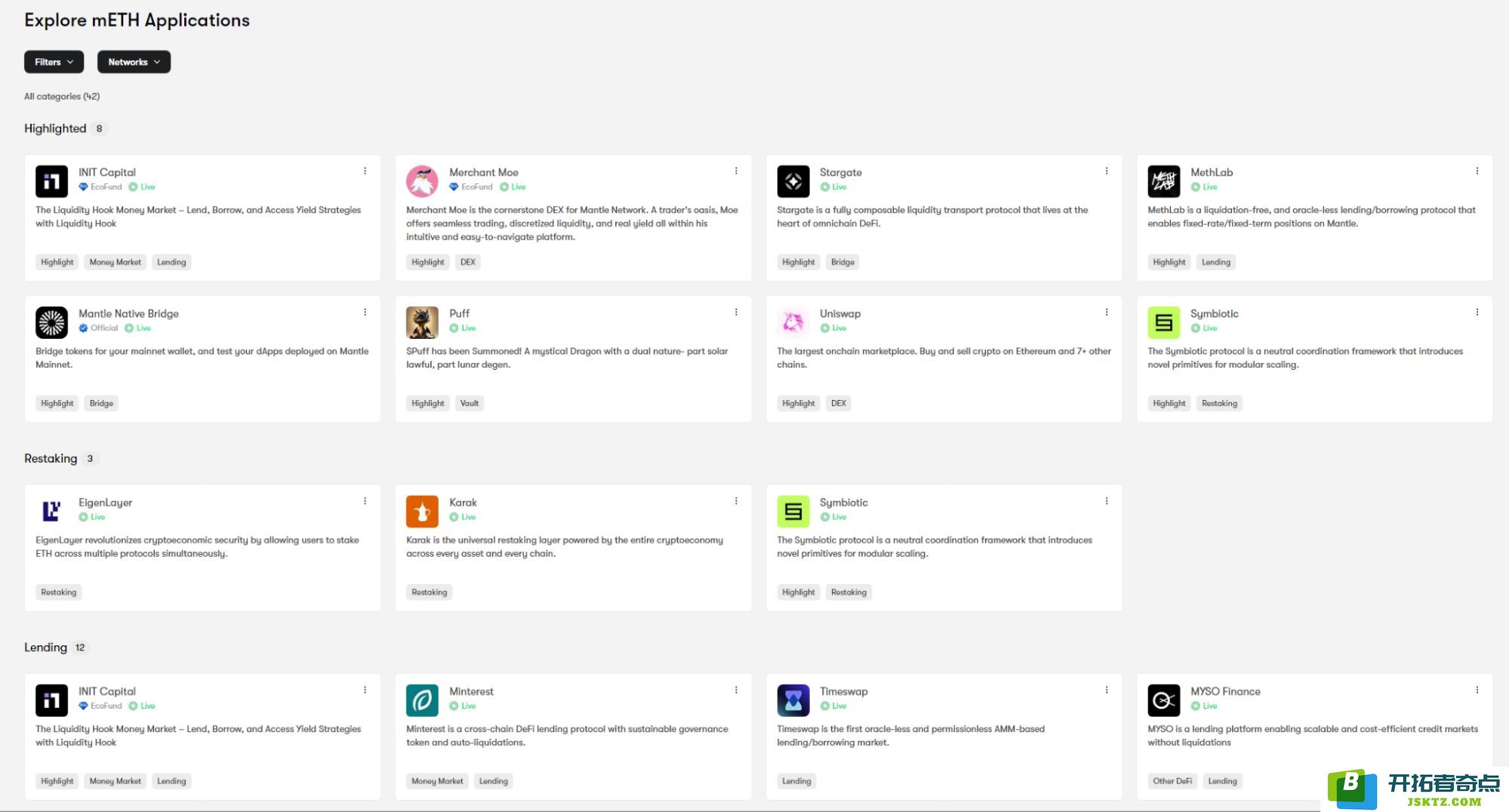Click the Bridge tag on Stargate card
Screen dimensions: 1509x812
coord(842,263)
